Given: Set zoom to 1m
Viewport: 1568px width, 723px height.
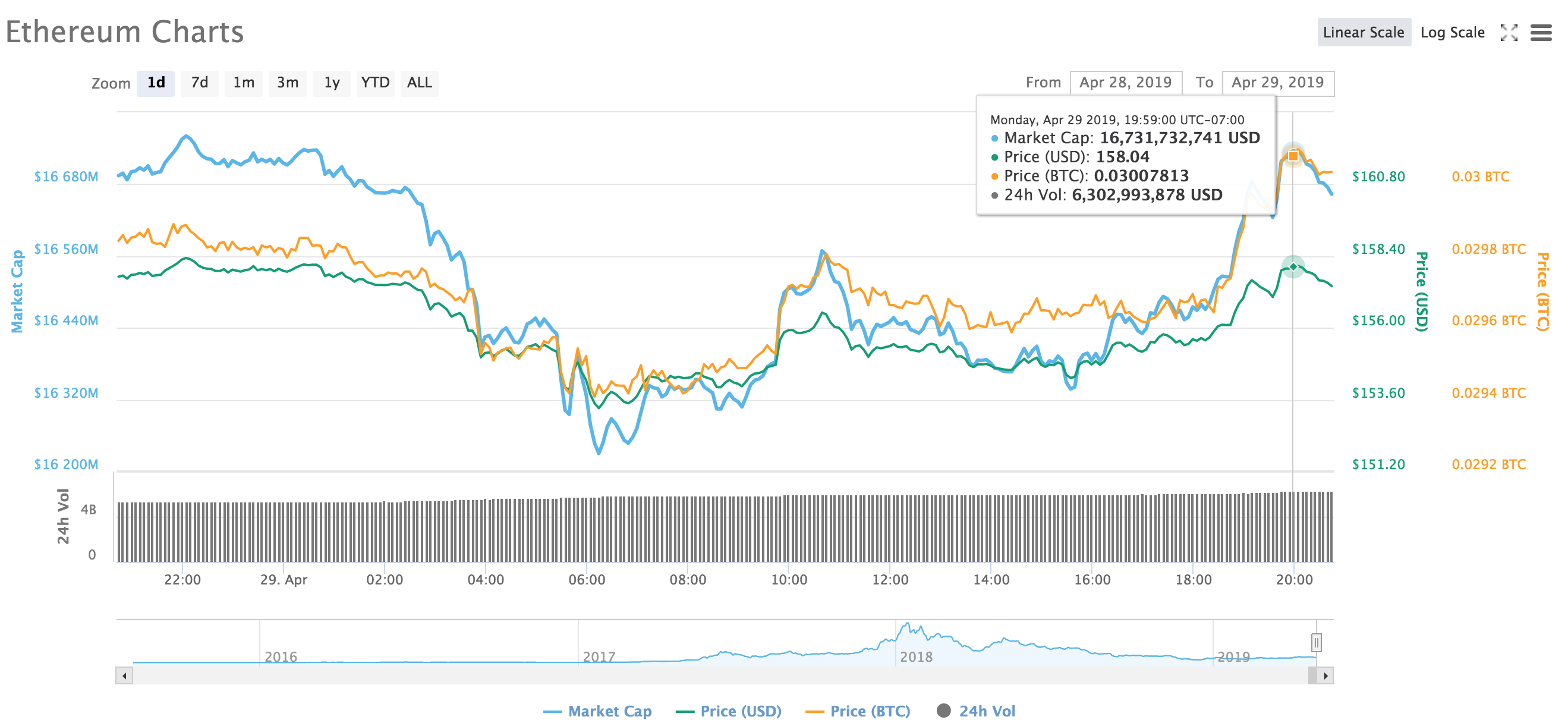Looking at the screenshot, I should pos(244,83).
